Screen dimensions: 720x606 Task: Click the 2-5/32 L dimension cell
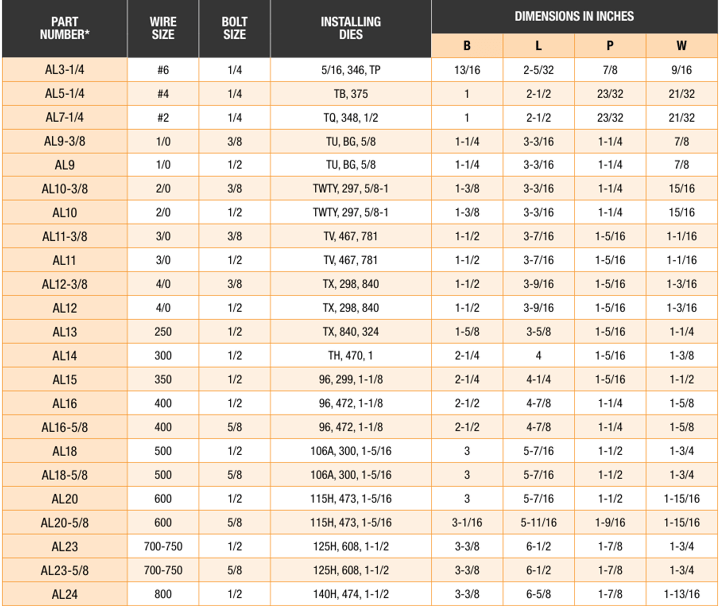point(538,70)
